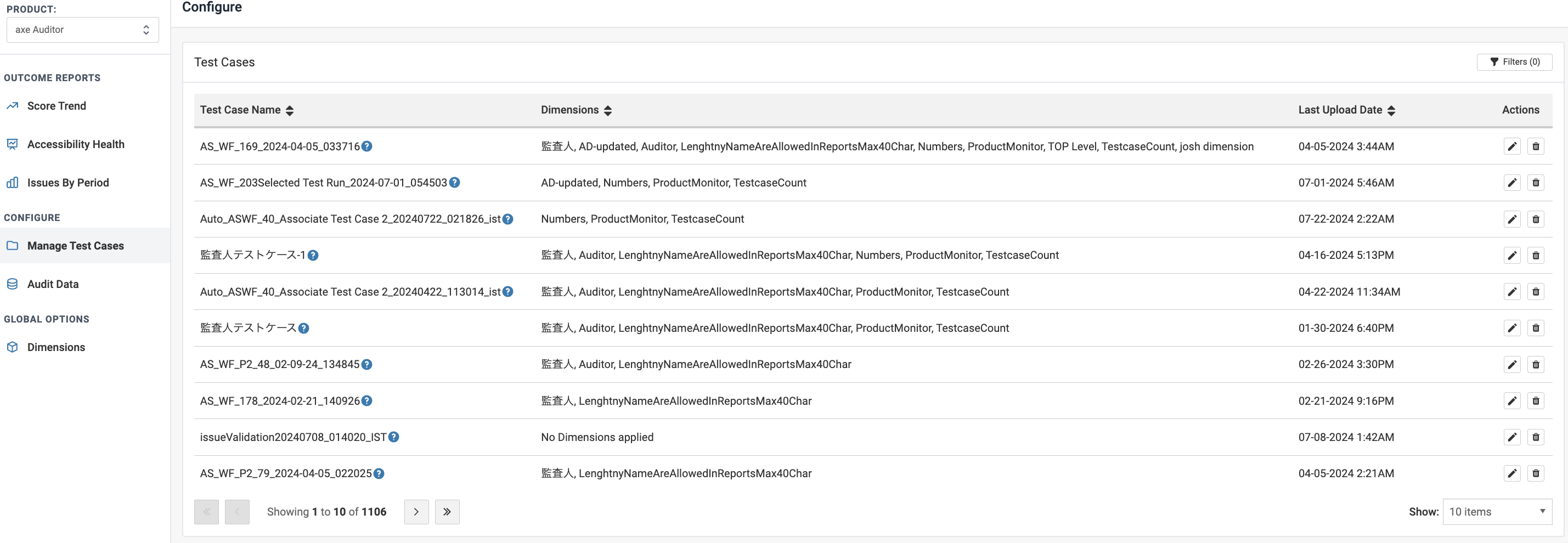The height and width of the screenshot is (543, 1568).
Task: Select Manage Test Cases in the sidebar
Action: click(x=75, y=245)
